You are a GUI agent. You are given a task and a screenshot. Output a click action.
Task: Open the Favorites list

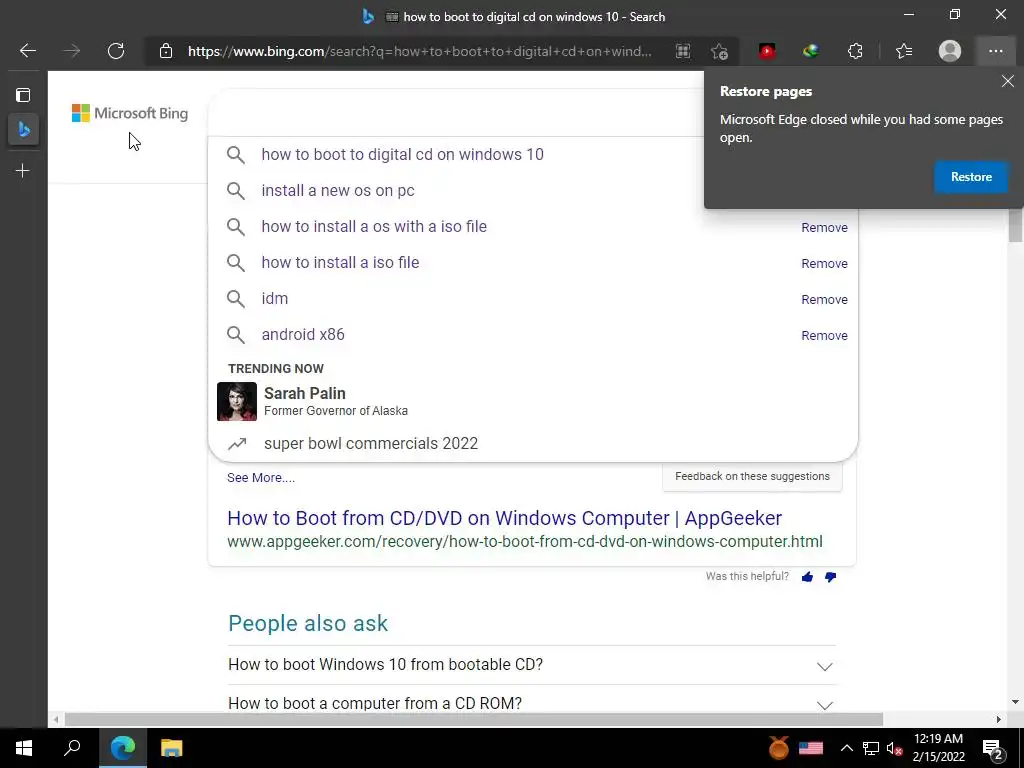[904, 51]
